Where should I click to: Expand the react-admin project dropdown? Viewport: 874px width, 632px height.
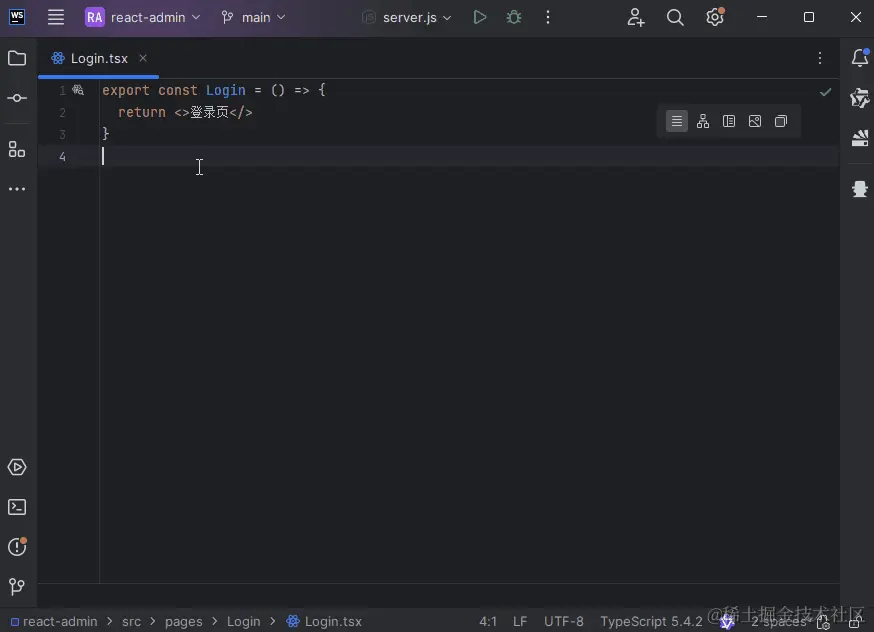(143, 17)
